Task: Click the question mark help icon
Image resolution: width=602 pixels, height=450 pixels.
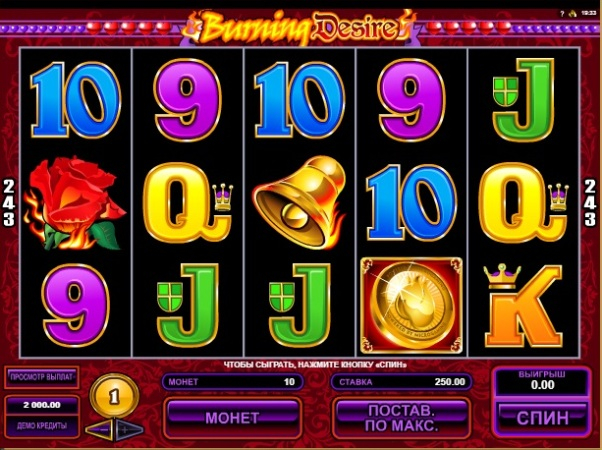Action: pyautogui.click(x=562, y=14)
